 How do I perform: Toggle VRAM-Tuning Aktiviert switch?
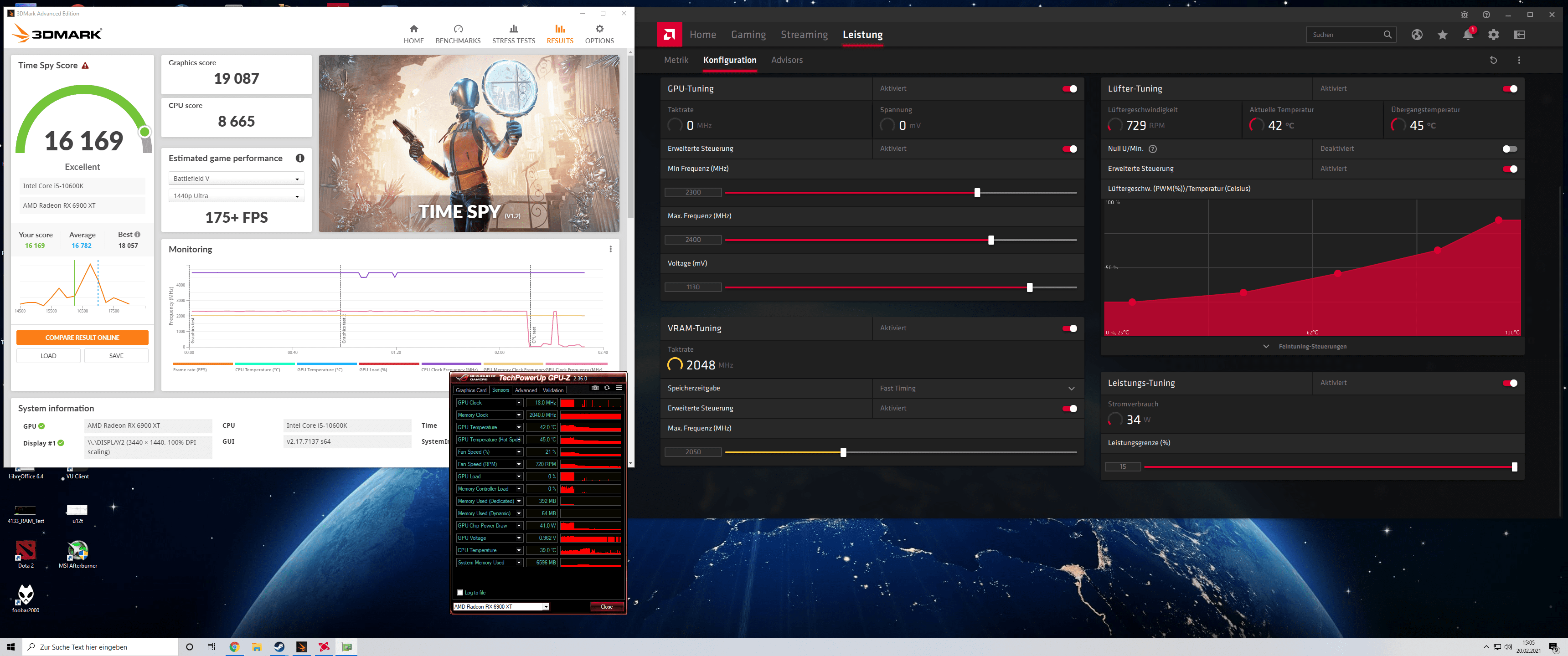[x=1069, y=328]
